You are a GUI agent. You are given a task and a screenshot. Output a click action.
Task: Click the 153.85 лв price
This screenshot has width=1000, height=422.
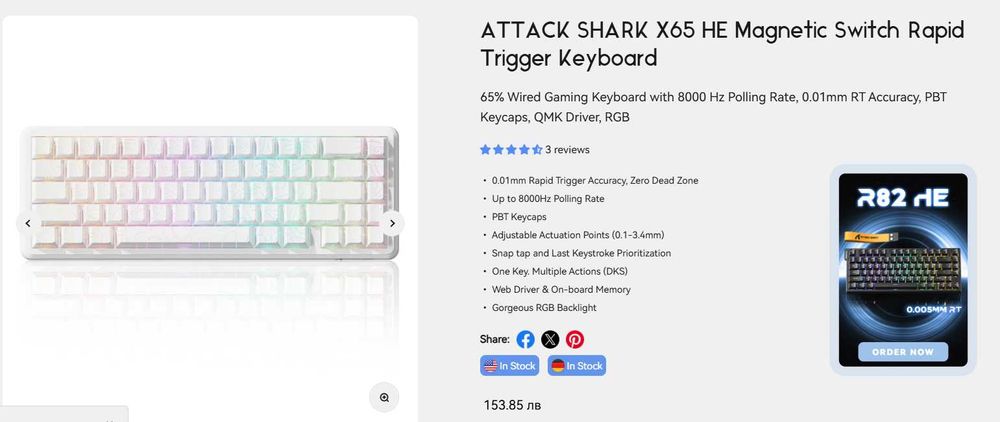point(512,406)
